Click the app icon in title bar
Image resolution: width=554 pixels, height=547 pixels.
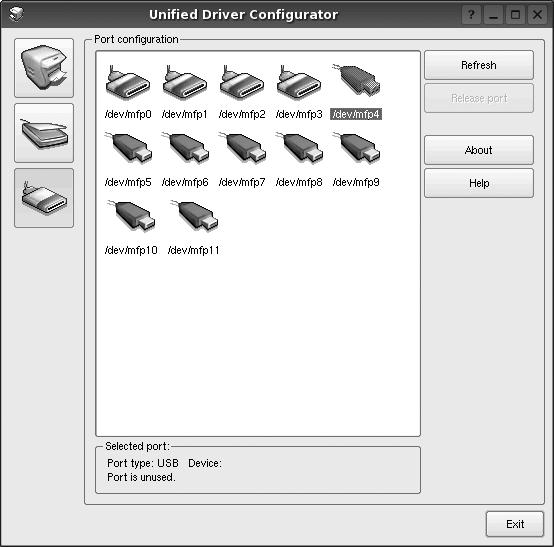[x=16, y=14]
